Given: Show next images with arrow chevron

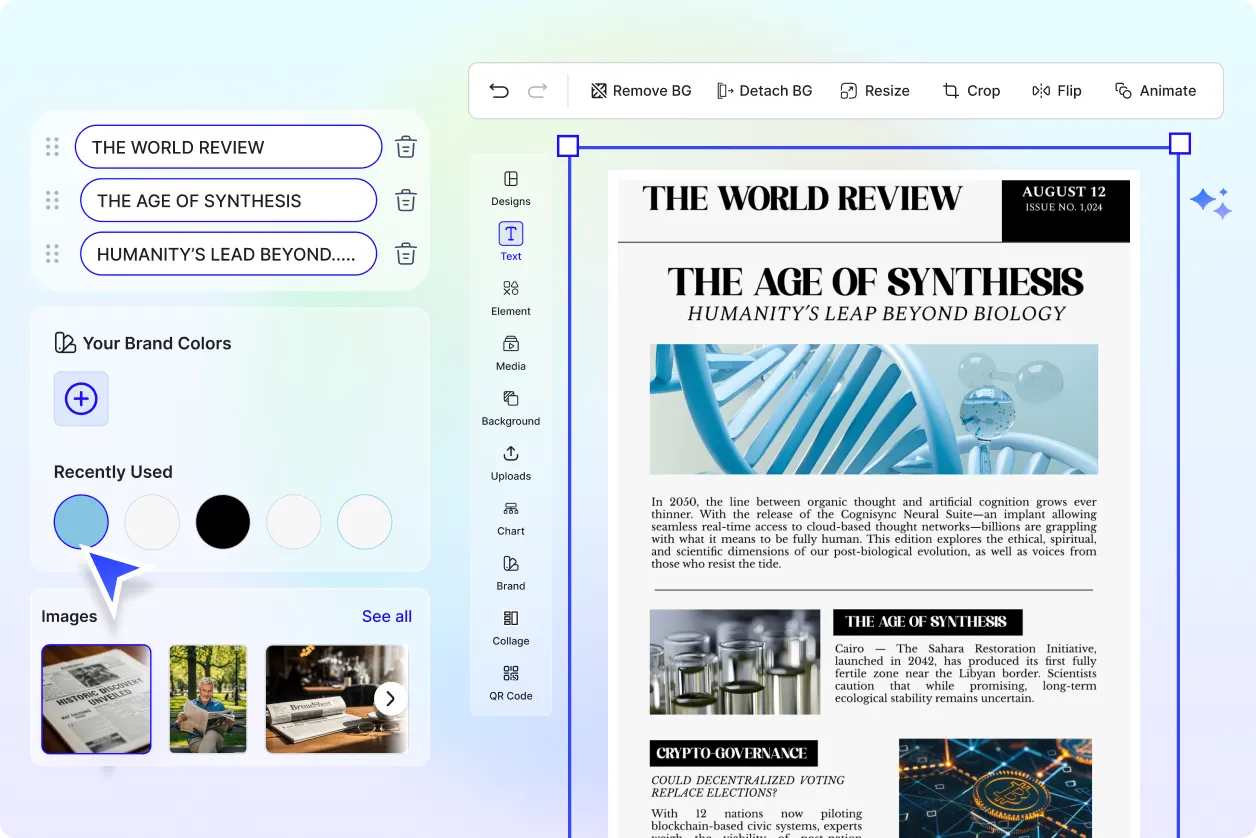Looking at the screenshot, I should pos(391,698).
